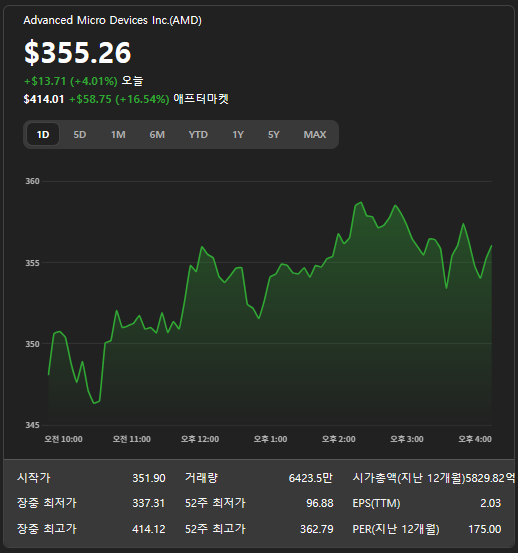This screenshot has height=553, width=518.
Task: Click the 애프터마켓 label
Action: click(201, 99)
